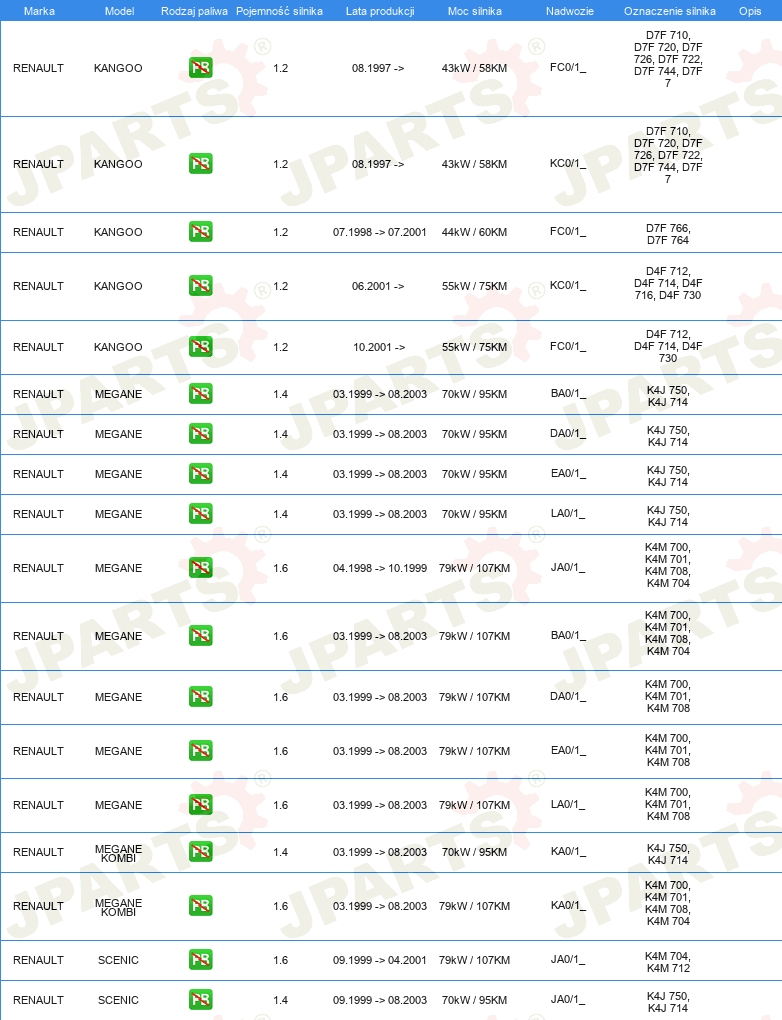Click KANGOO model in 44kW row

click(x=118, y=232)
